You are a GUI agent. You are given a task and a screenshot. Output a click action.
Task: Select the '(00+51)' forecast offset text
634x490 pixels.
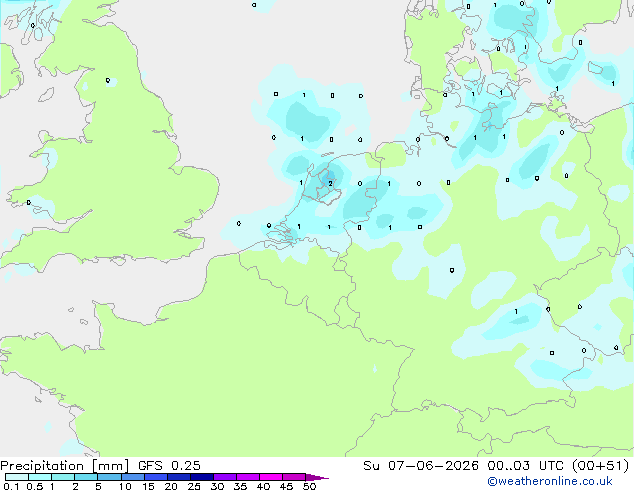[601, 466]
